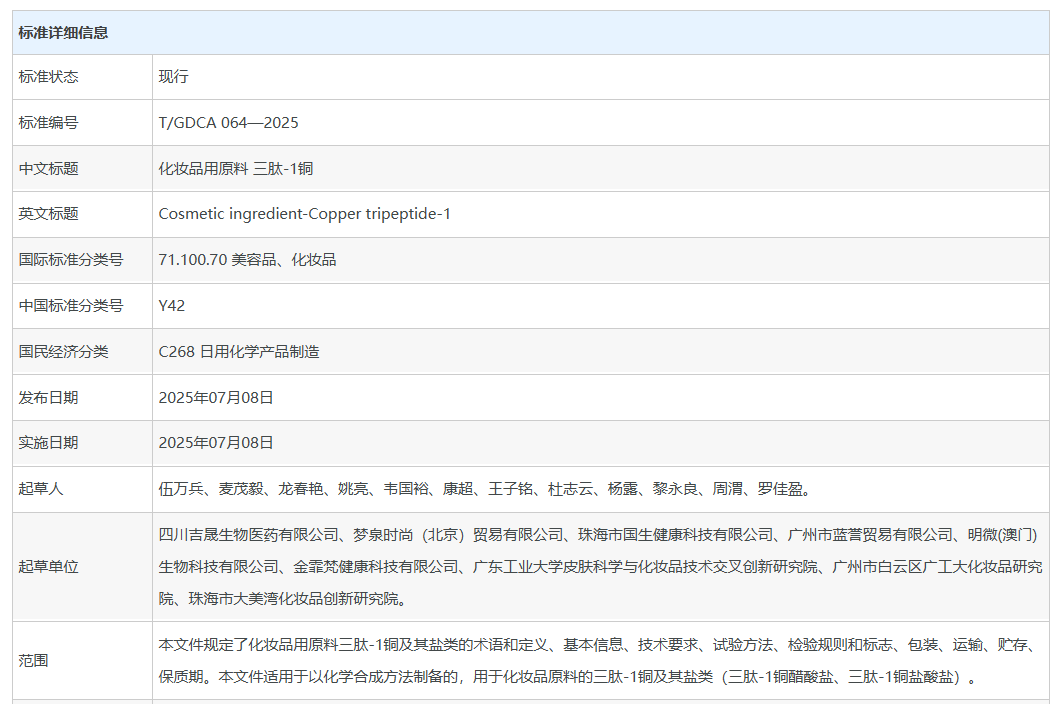The width and height of the screenshot is (1063, 704).
Task: Click standard number T/GDCA 064—2025
Action: pyautogui.click(x=228, y=123)
